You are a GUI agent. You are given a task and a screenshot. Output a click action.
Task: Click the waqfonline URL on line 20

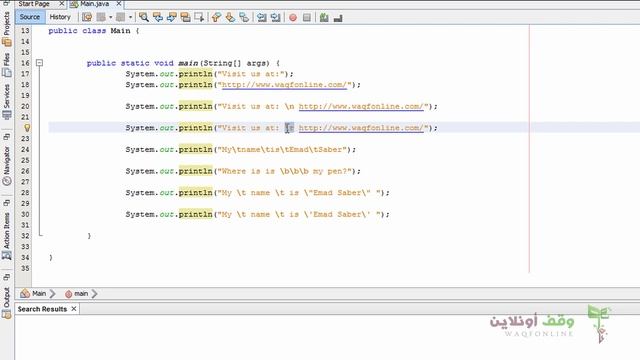tap(361, 107)
